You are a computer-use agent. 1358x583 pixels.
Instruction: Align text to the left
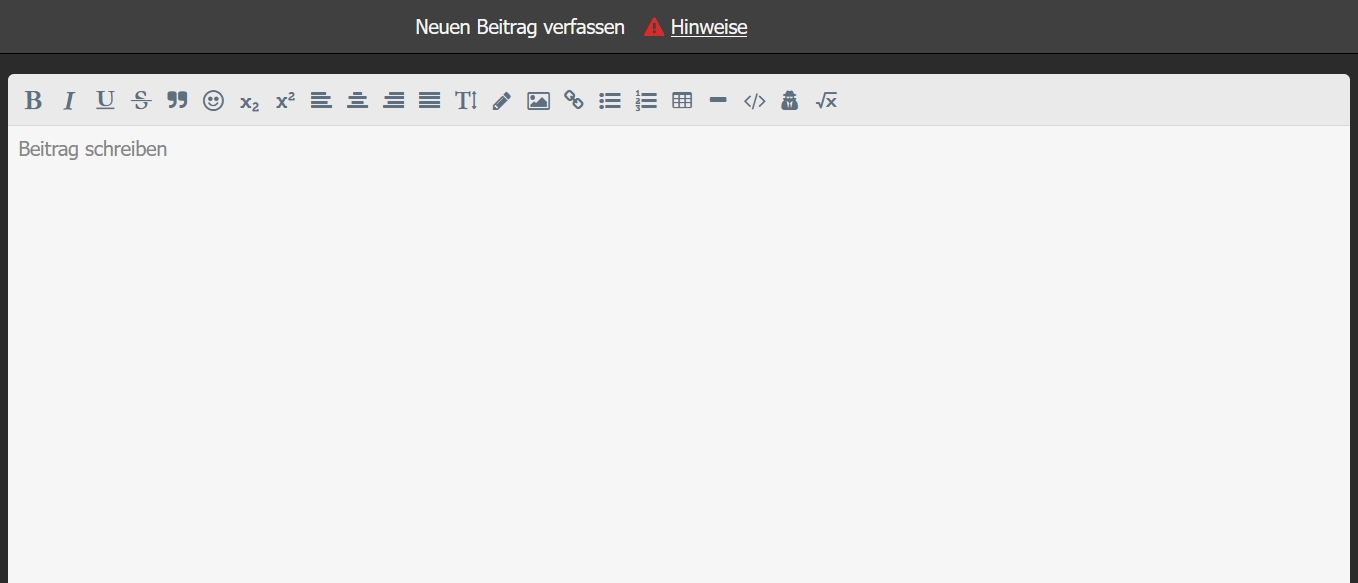point(321,100)
